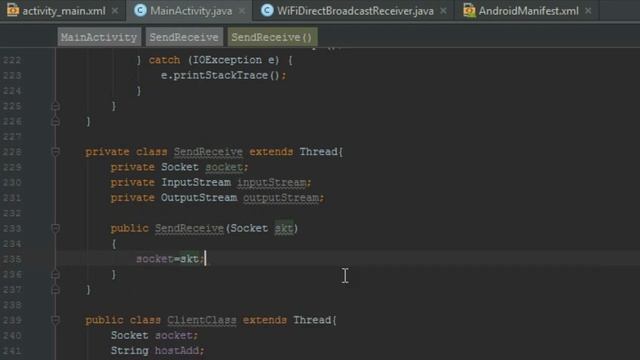
Task: Collapse the ClientClass fold at line 239
Action: pyautogui.click(x=56, y=320)
